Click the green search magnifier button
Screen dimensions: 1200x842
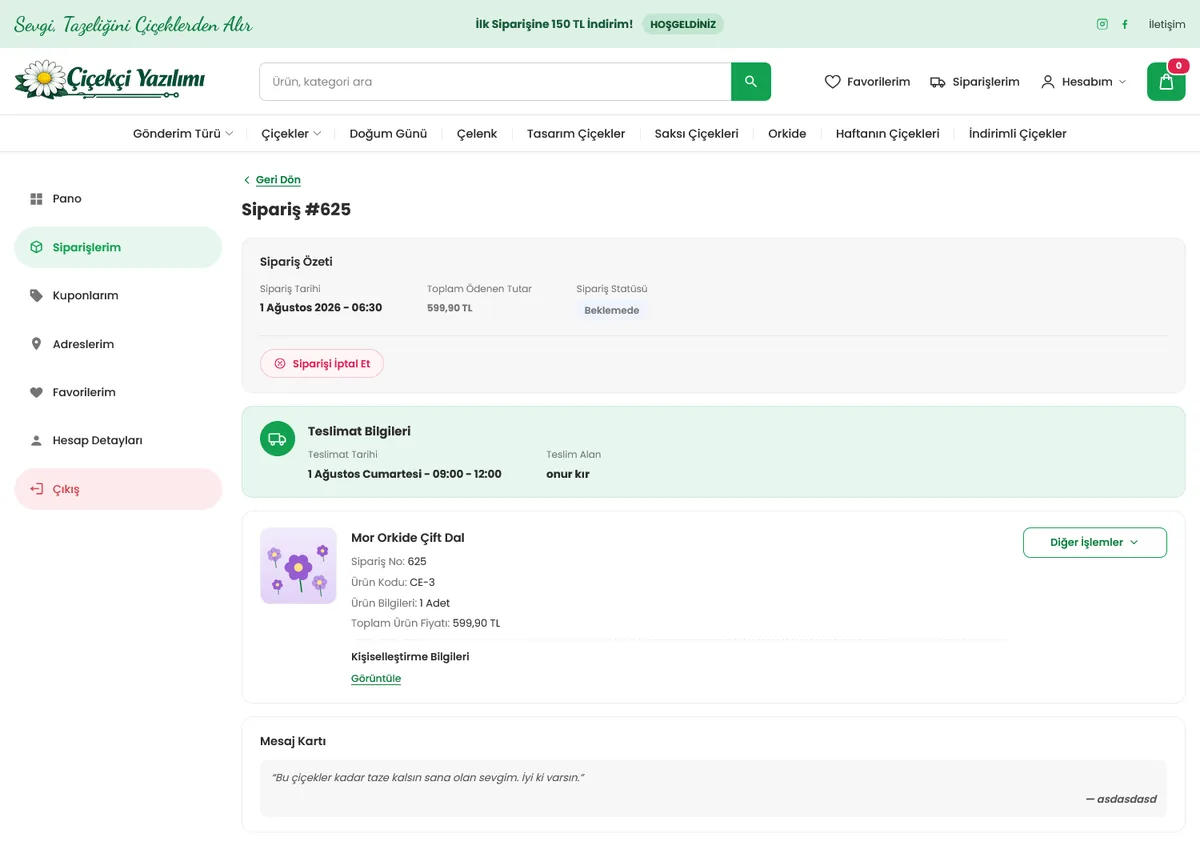(751, 82)
